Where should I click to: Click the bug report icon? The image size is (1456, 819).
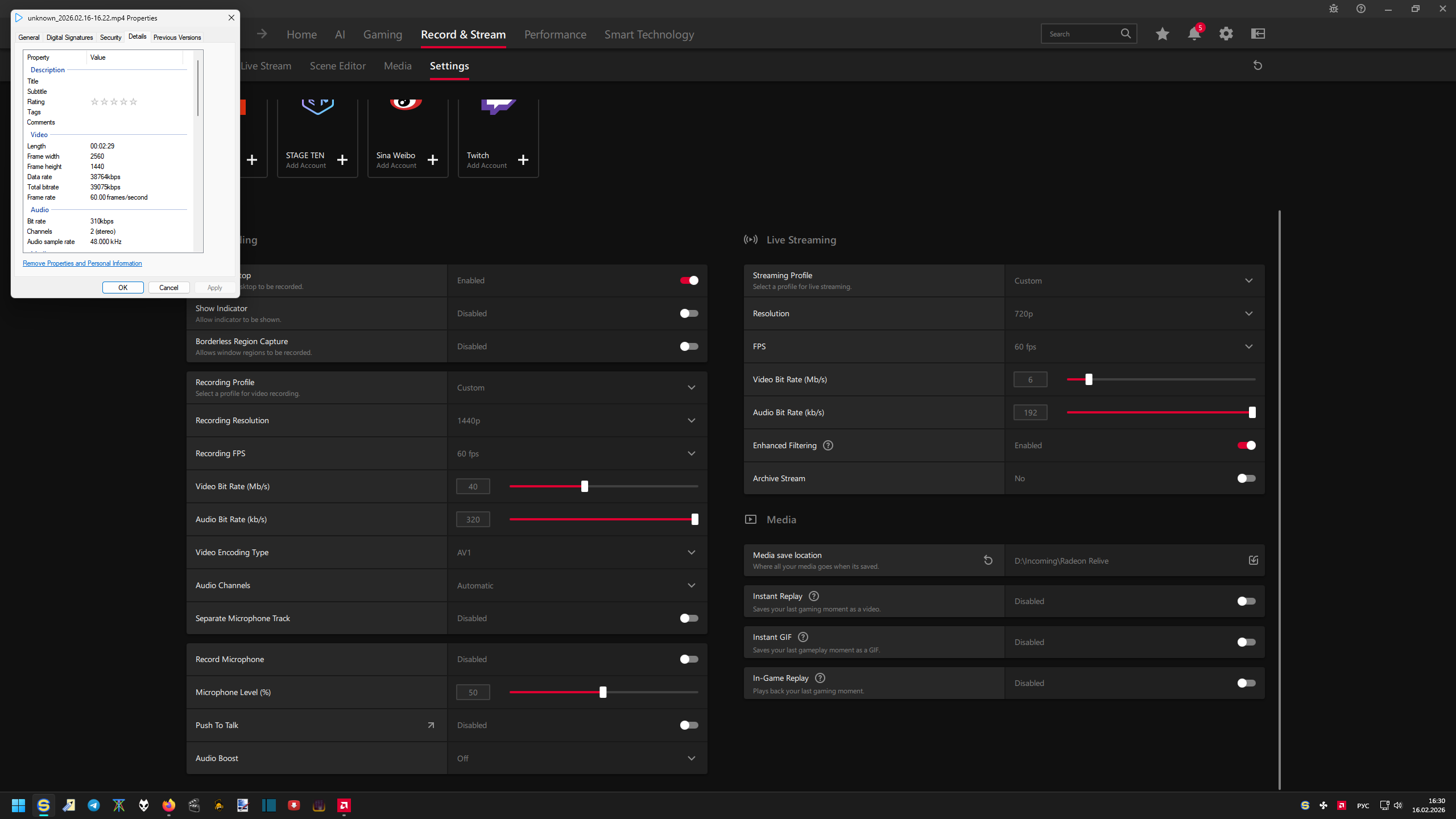[1334, 9]
